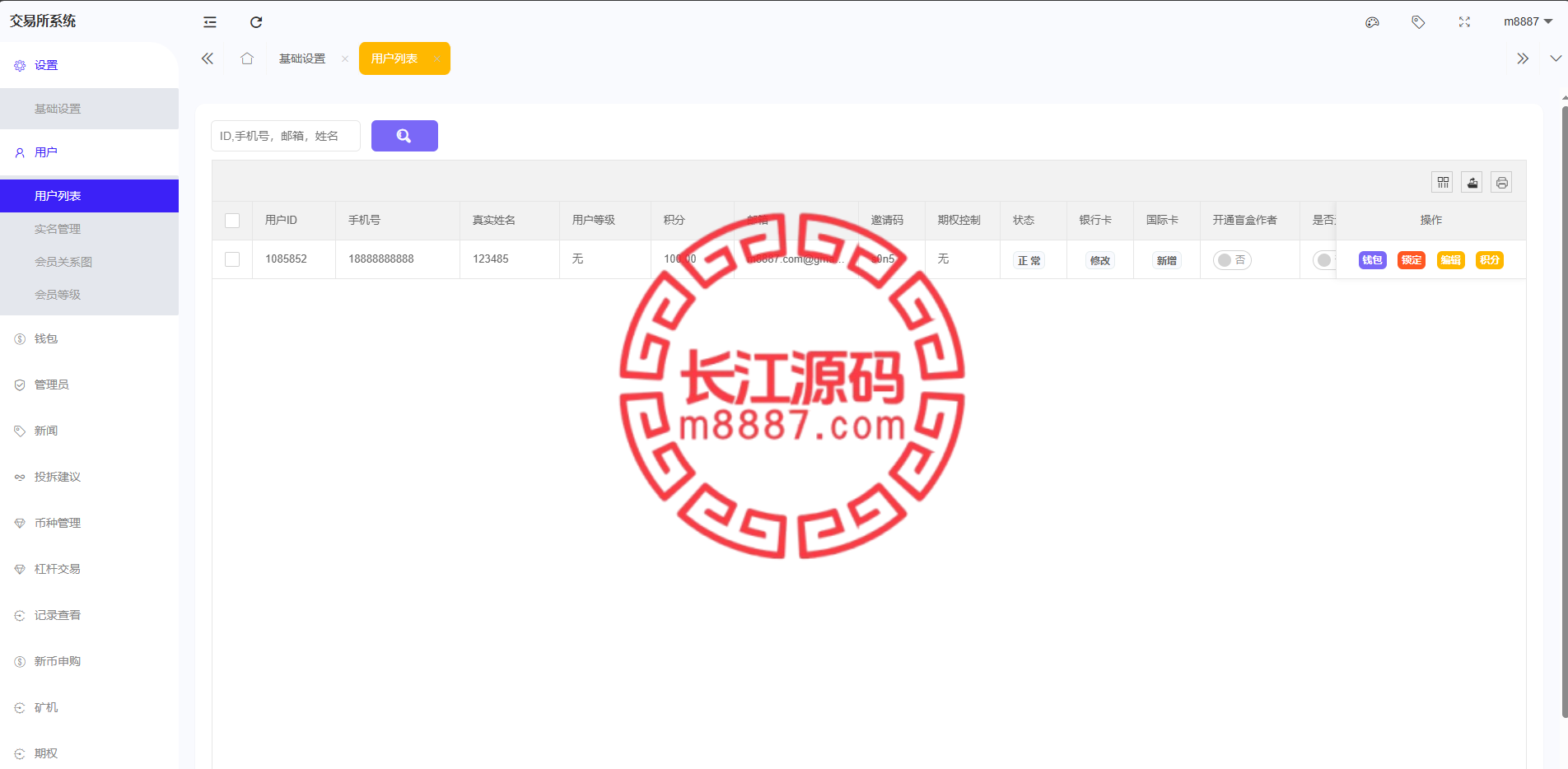Open 会员关系图 in sidebar
The image size is (1568, 769).
tap(89, 262)
